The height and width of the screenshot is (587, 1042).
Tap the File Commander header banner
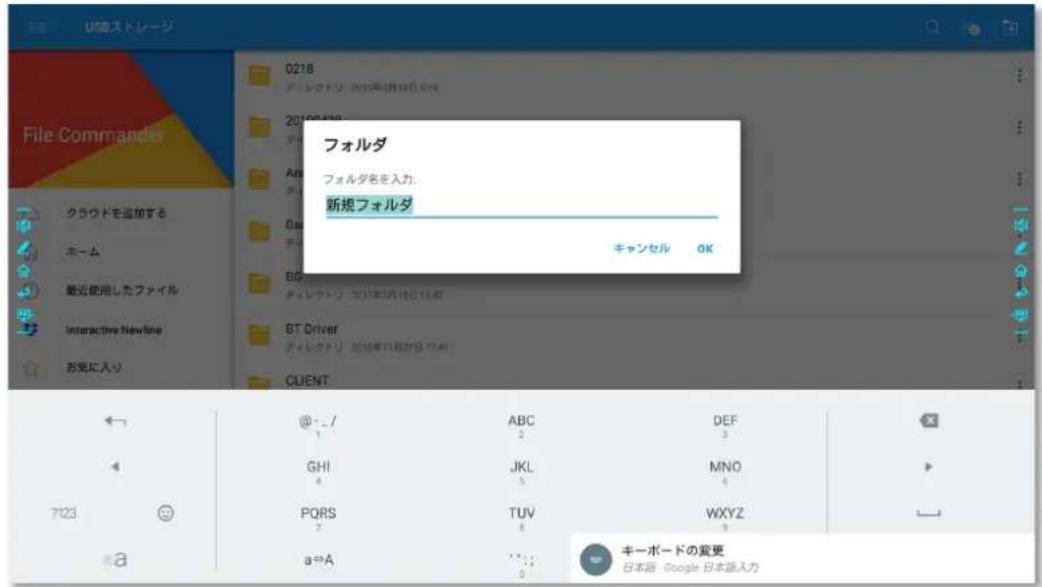(120, 120)
